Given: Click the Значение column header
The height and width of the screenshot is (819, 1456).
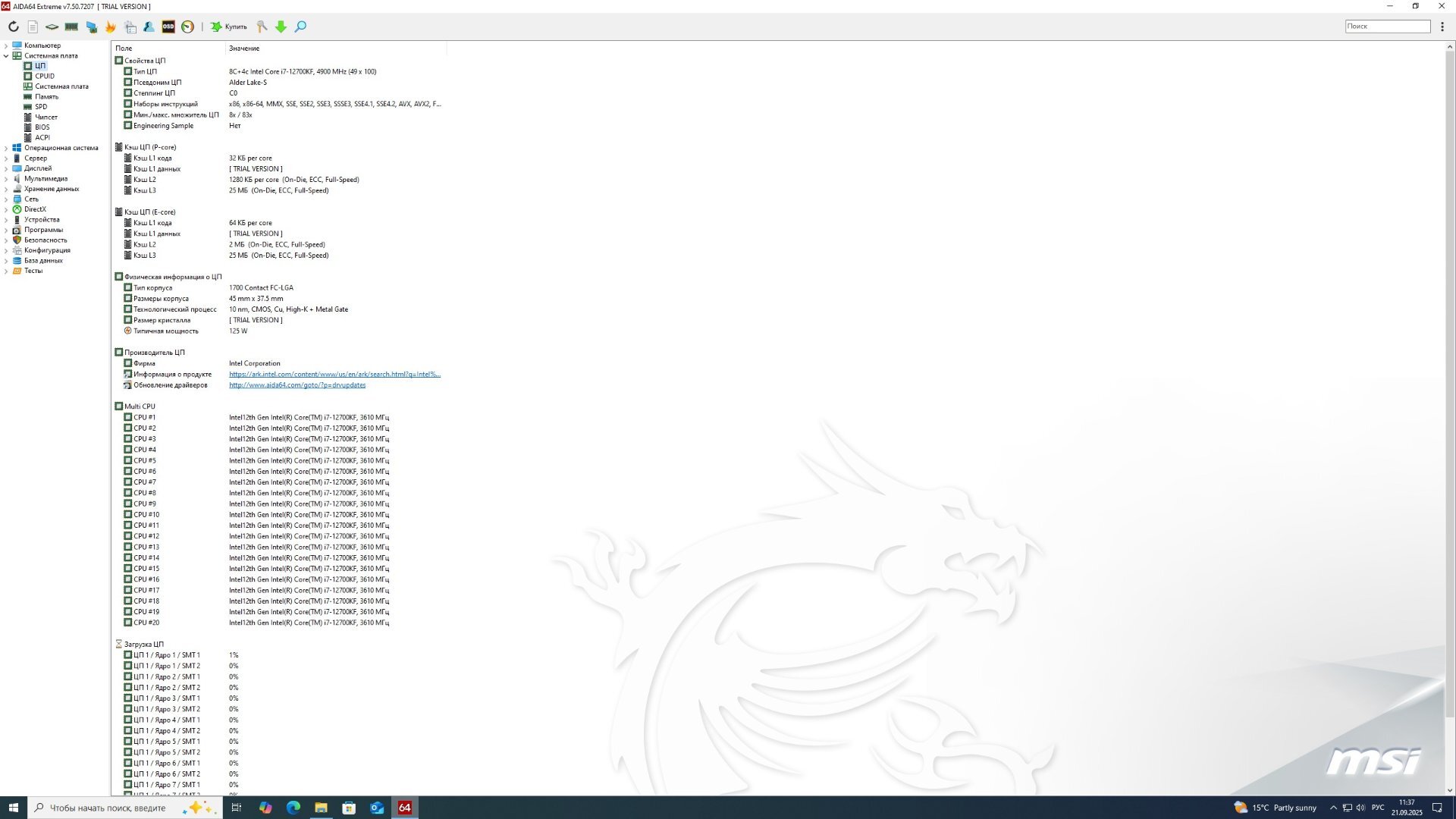Looking at the screenshot, I should click(x=244, y=49).
